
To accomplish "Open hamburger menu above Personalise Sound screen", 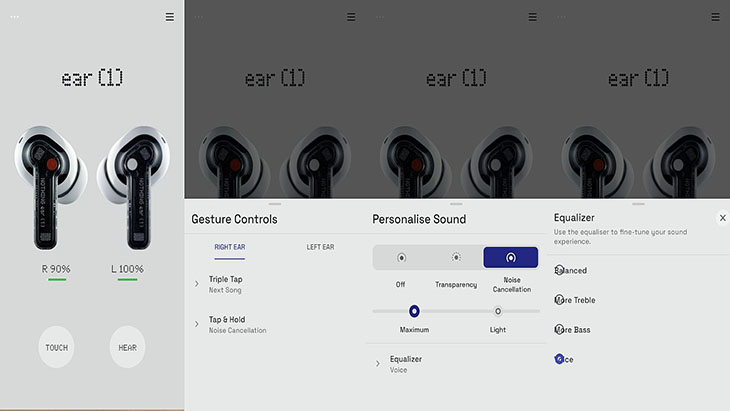I will click(533, 17).
